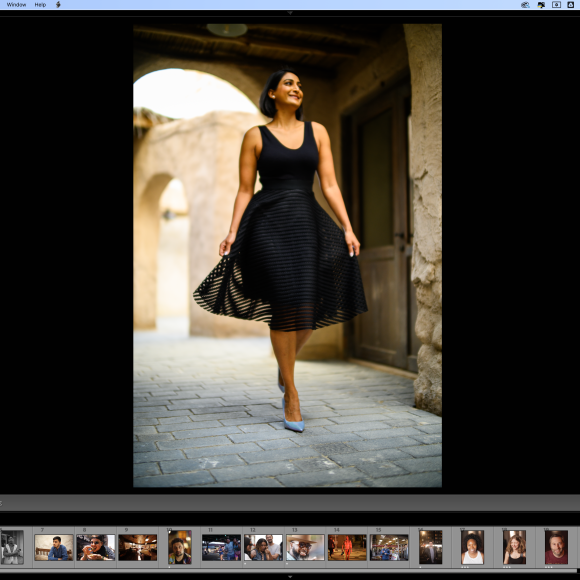Select black-and-white thumbnail of man in vest
The width and height of the screenshot is (580, 580).
(x=12, y=547)
